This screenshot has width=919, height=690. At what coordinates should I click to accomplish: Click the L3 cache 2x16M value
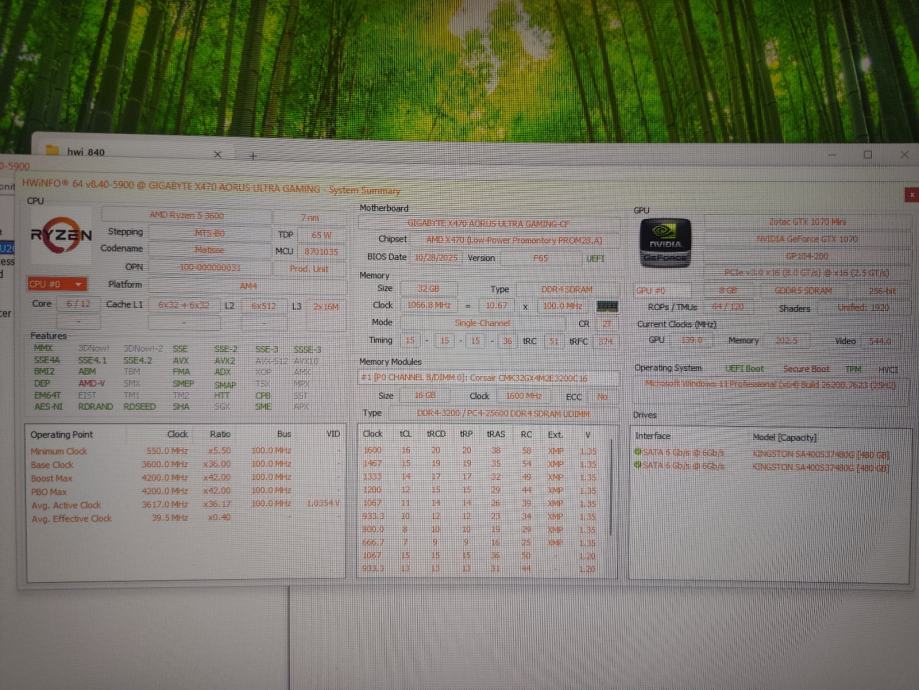(326, 307)
